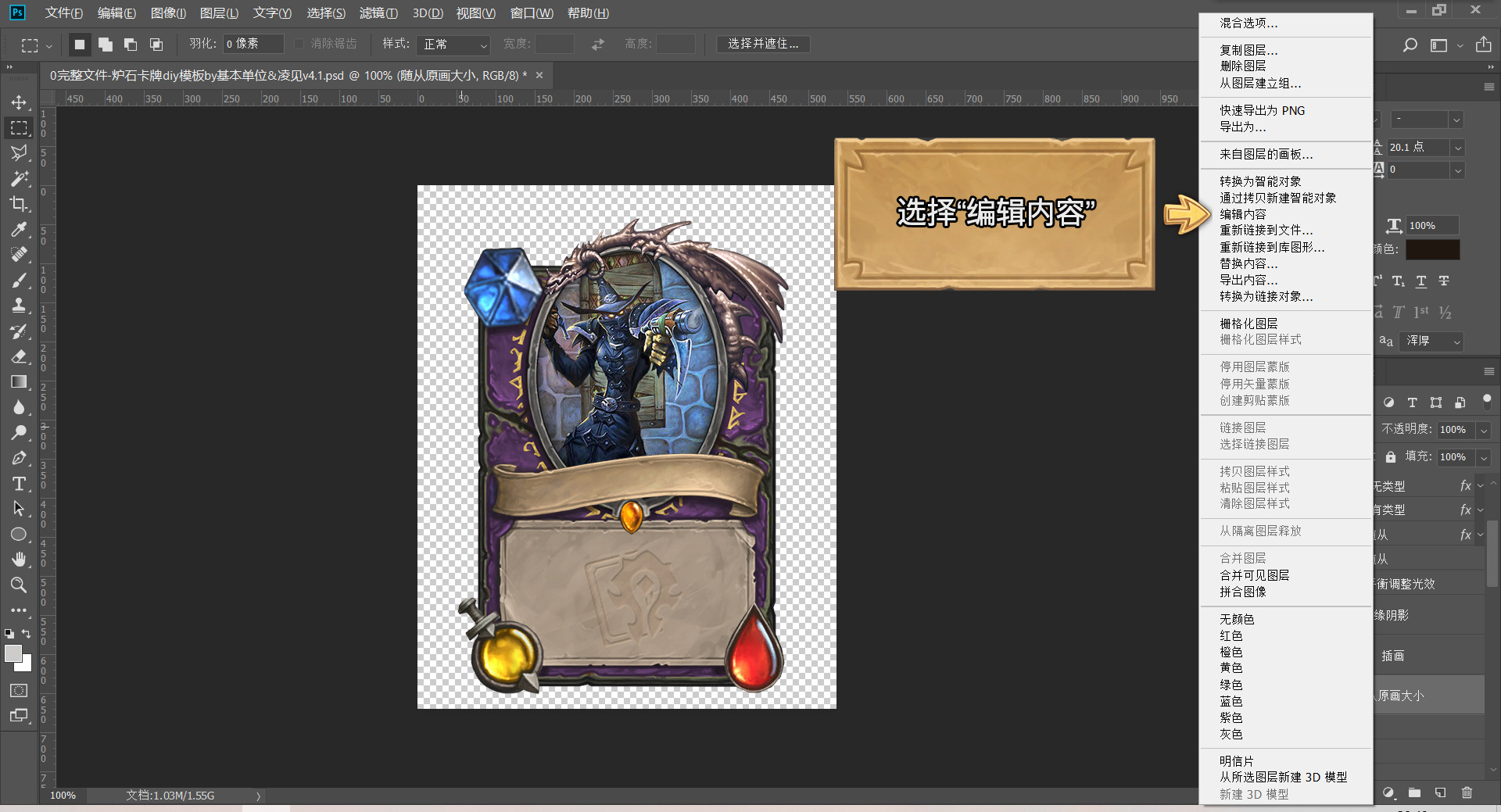1501x812 pixels.
Task: Select the Eyedropper tool
Action: coord(19,230)
